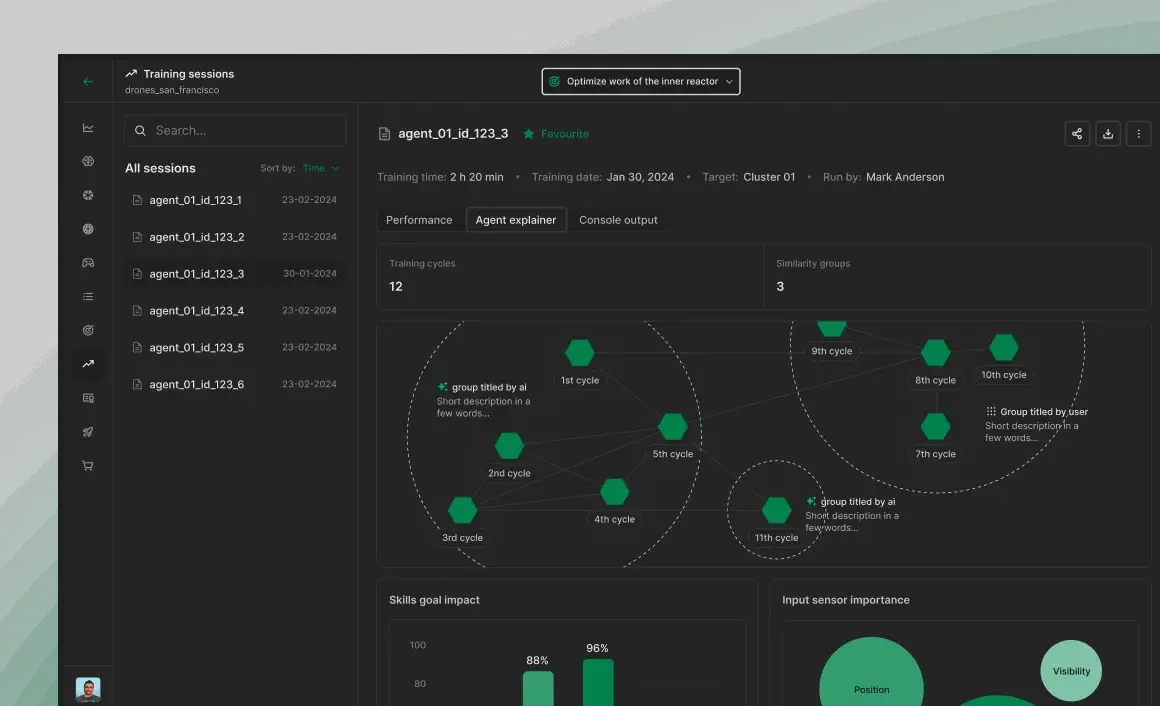Select session agent_01_id_123_3 in list
1160x706 pixels.
coord(234,274)
